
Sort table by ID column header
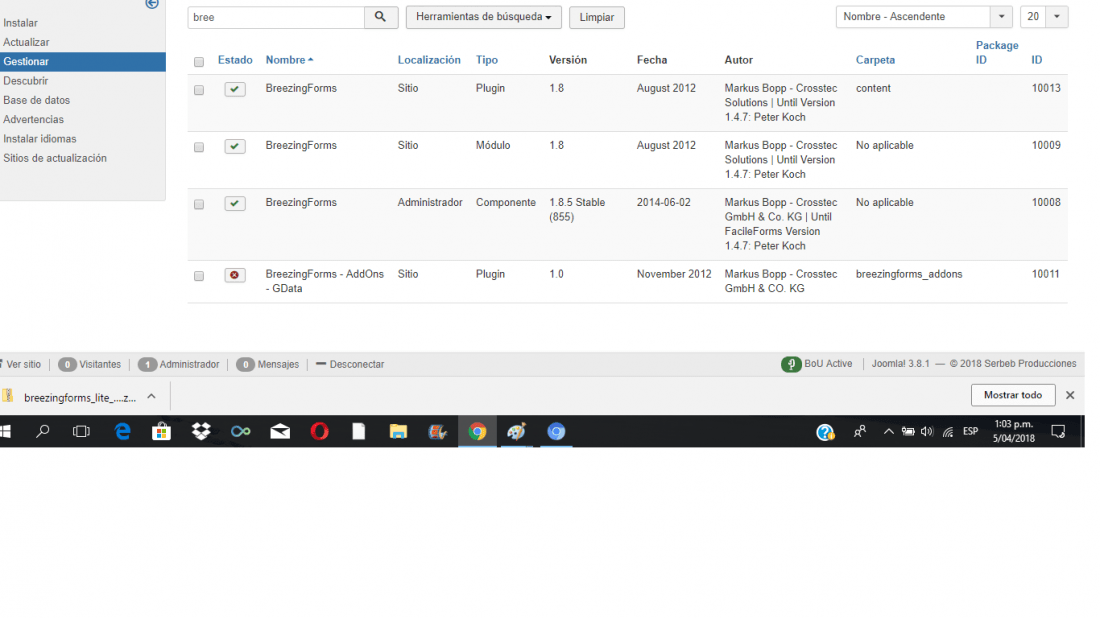tap(1037, 60)
